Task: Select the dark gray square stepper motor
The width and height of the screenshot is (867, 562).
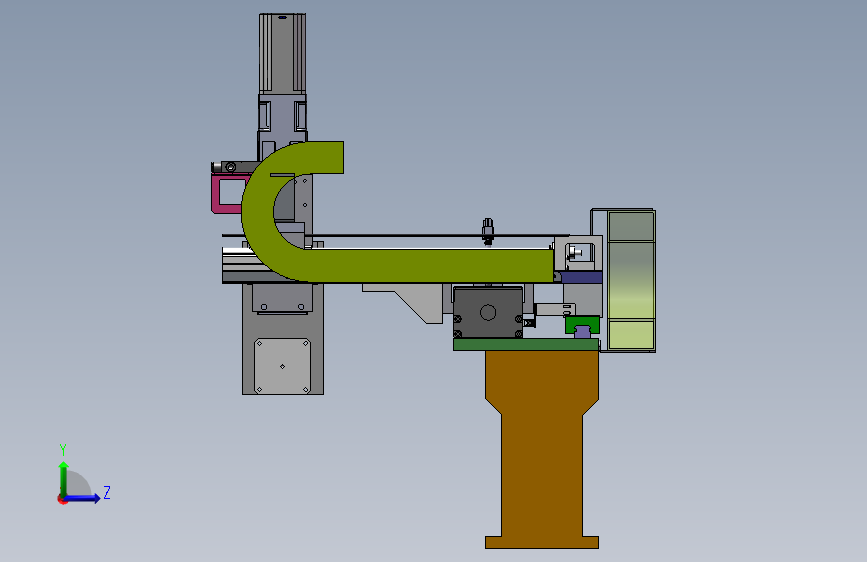Action: tap(488, 313)
